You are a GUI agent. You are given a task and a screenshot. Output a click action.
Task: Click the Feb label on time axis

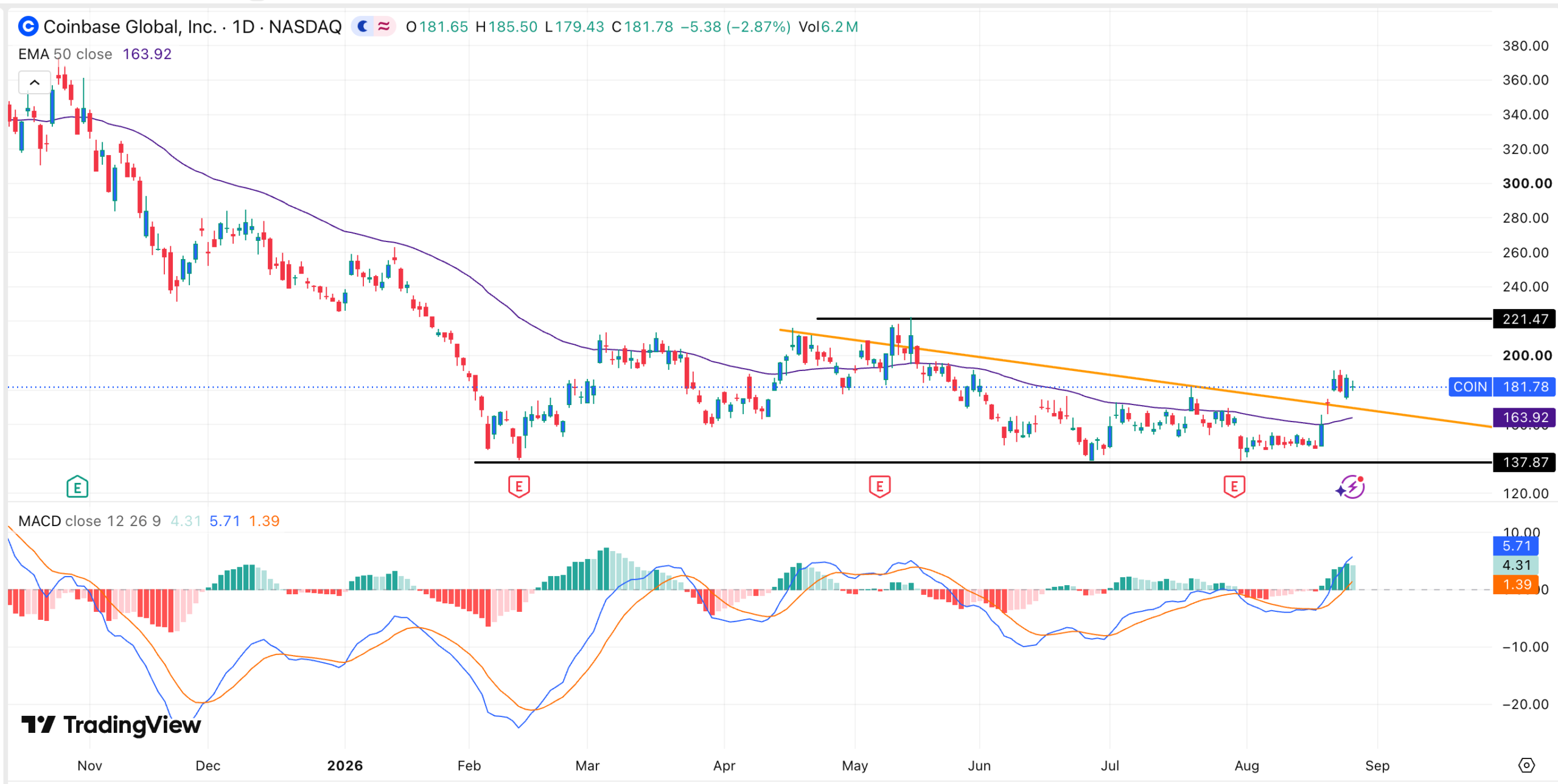point(469,766)
